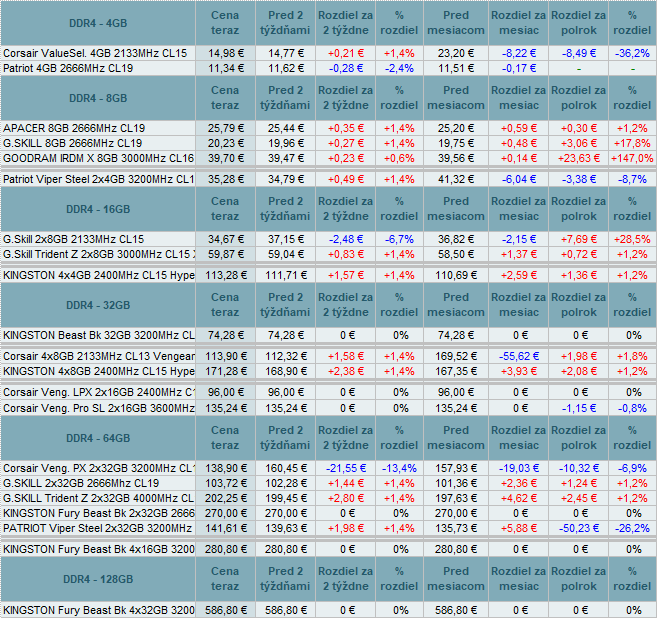Click the Corsair Veng. LPX 2x16GB 2400MHz row name
This screenshot has height=618, width=657.
[98, 392]
